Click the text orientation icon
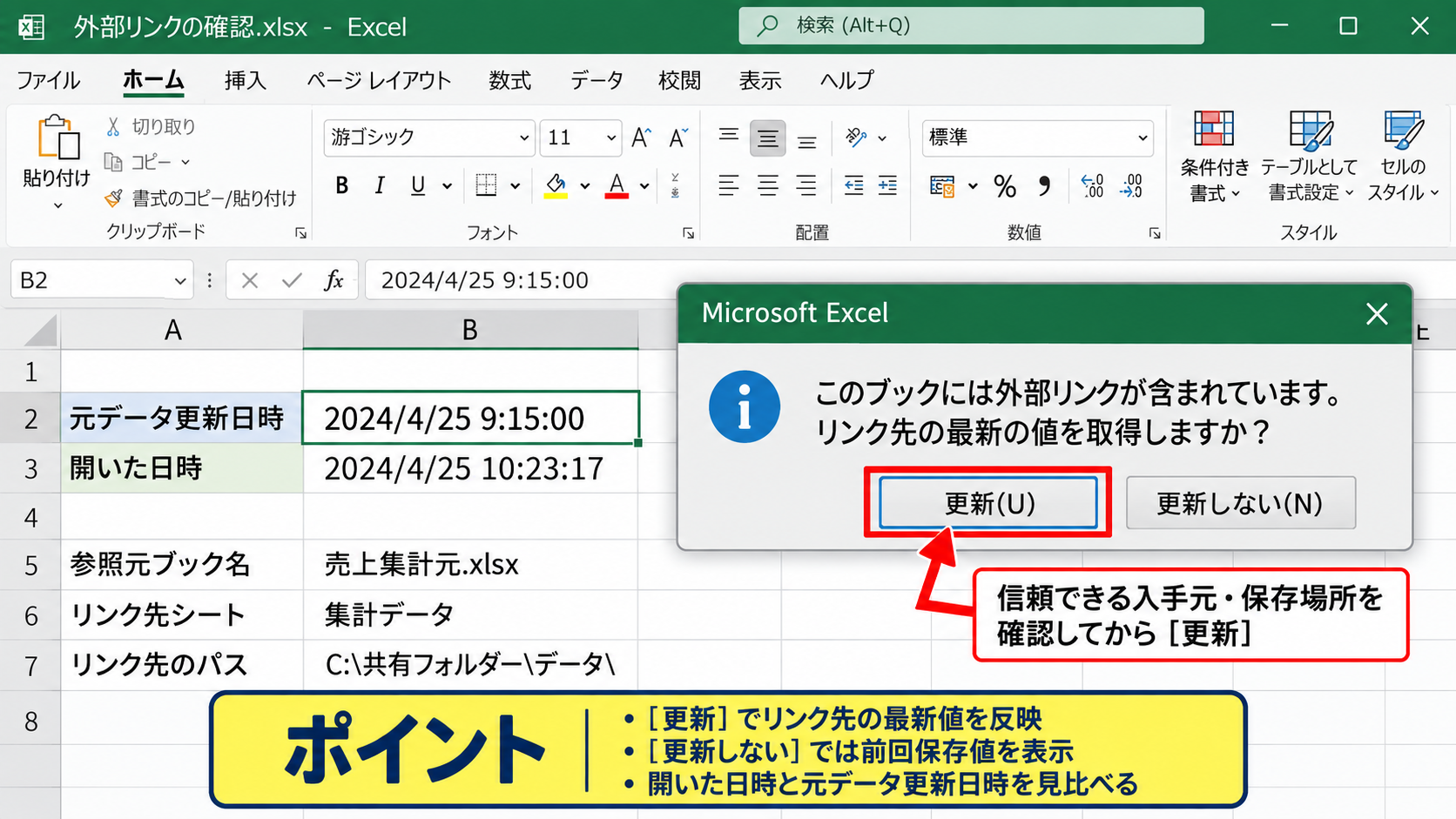1456x819 pixels. pos(856,138)
